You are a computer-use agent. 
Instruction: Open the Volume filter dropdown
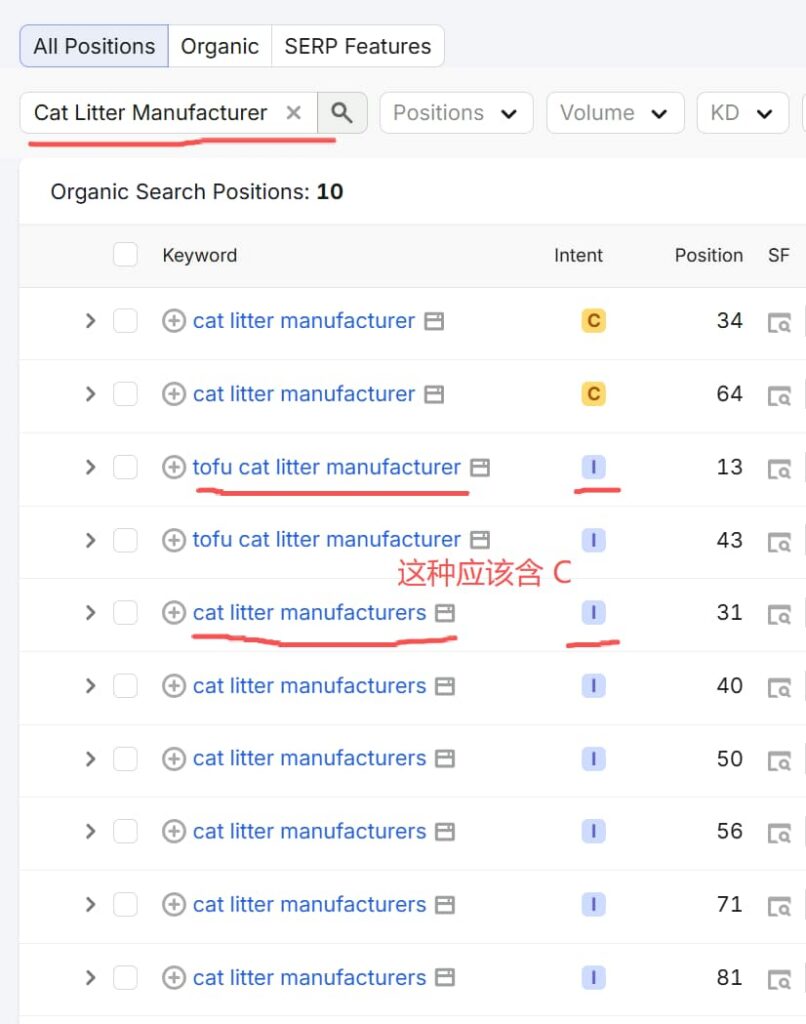coord(615,113)
